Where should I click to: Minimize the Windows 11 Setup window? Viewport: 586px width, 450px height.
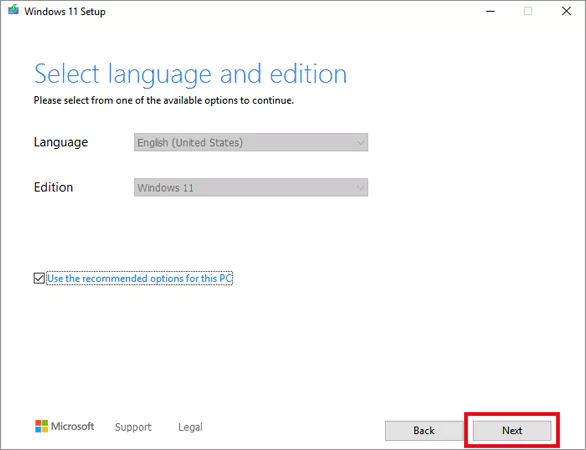490,11
